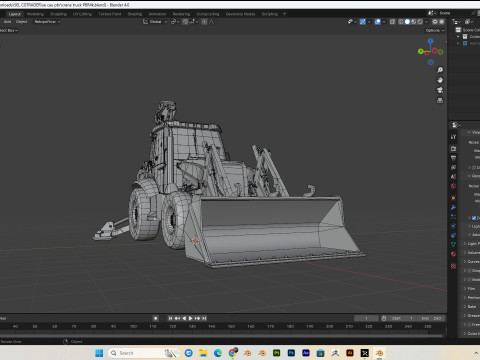The image size is (480, 360).
Task: Open Windows Start menu
Action: (99, 353)
